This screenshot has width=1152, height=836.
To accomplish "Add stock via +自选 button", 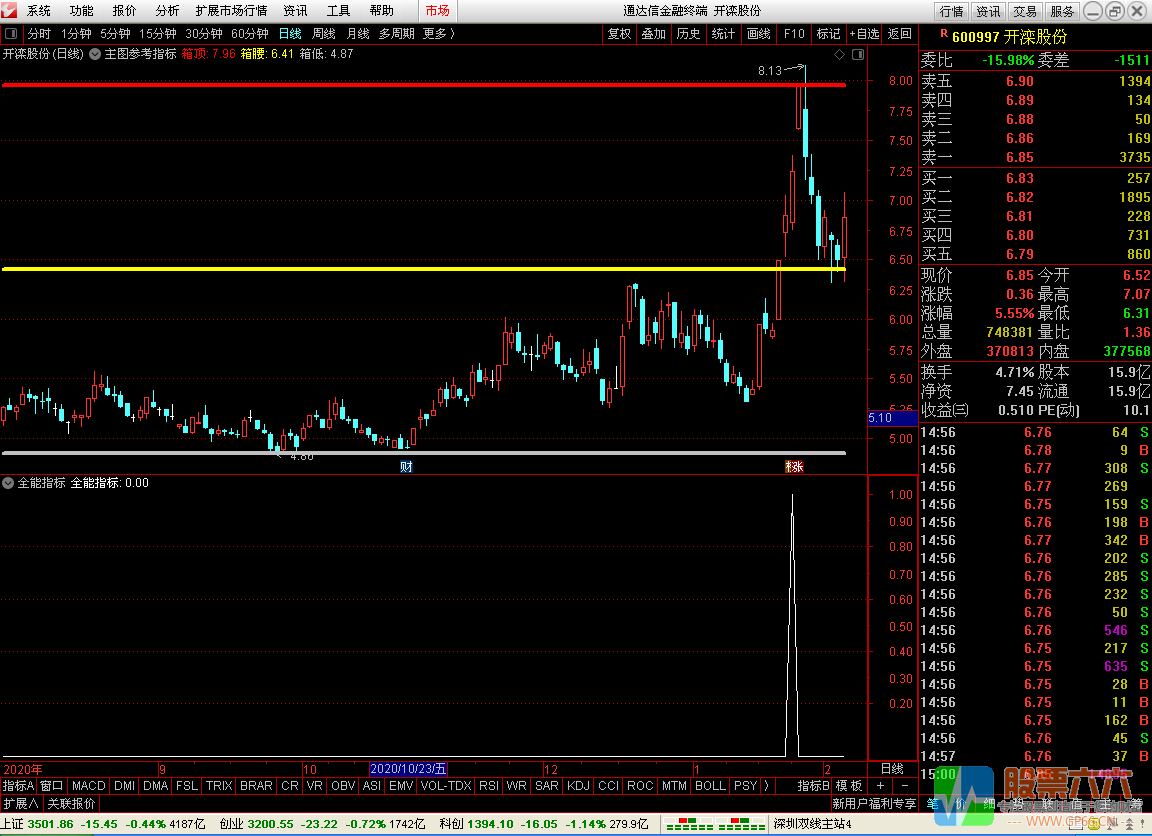I will click(x=864, y=34).
